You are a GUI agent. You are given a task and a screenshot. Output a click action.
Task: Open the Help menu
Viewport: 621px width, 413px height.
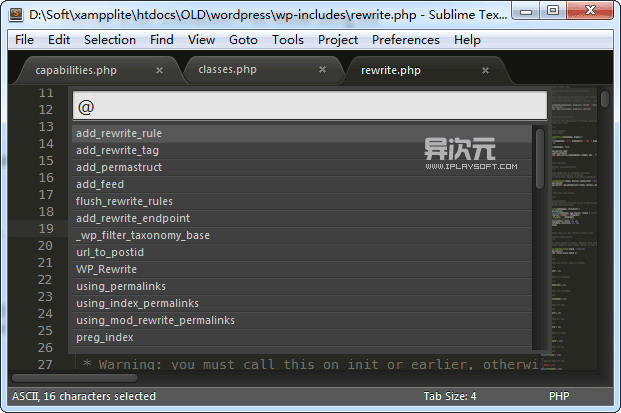click(467, 40)
